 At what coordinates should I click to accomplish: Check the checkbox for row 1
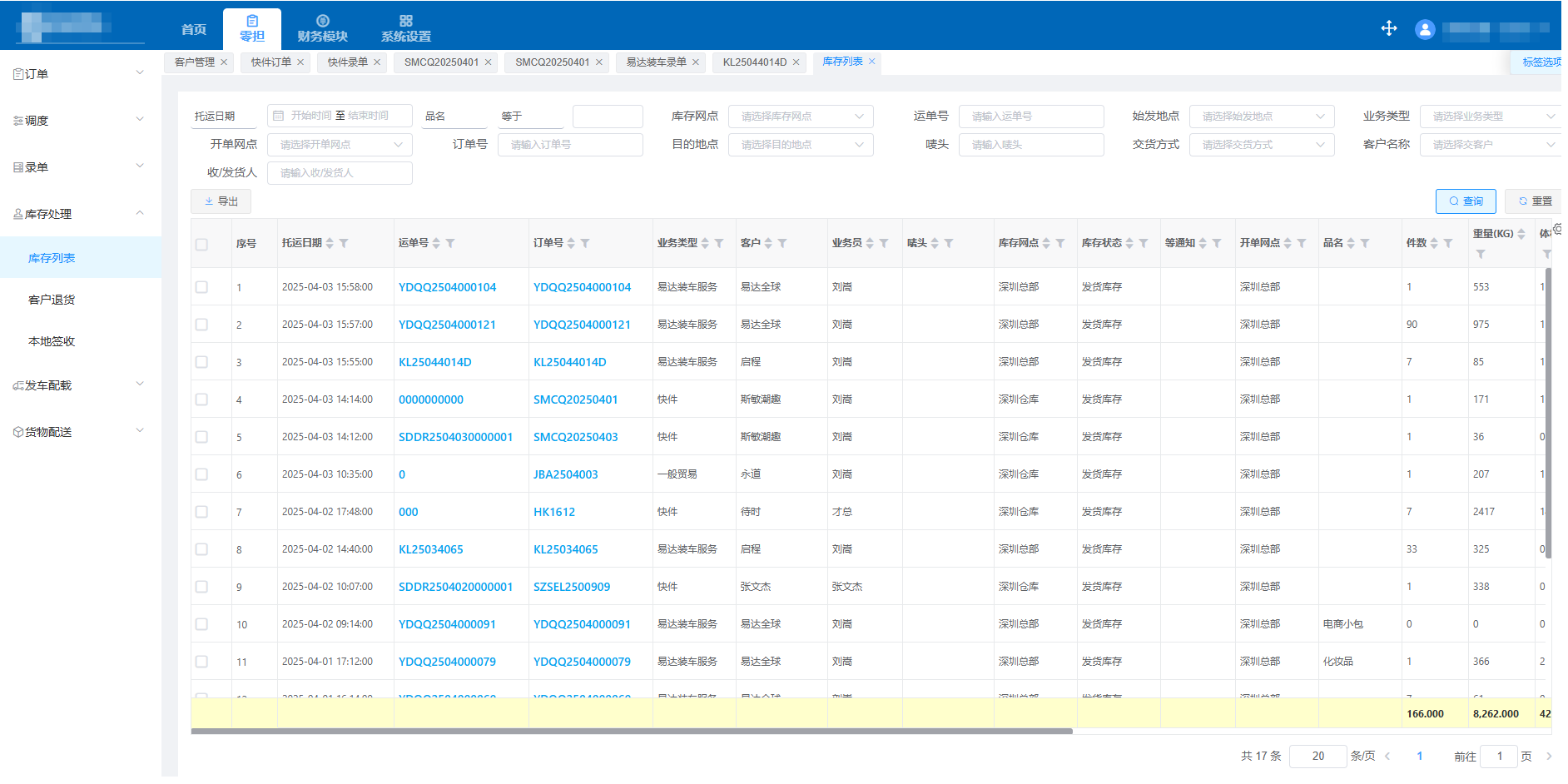[x=201, y=287]
